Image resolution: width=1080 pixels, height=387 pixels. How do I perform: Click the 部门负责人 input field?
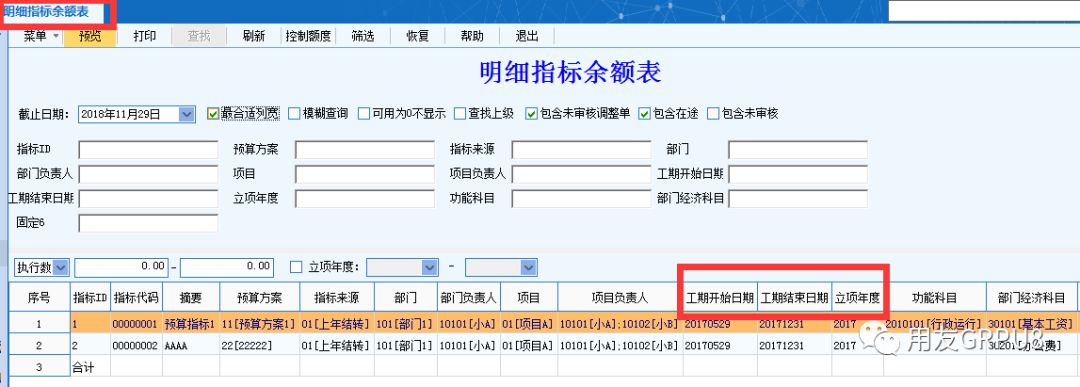click(x=148, y=174)
